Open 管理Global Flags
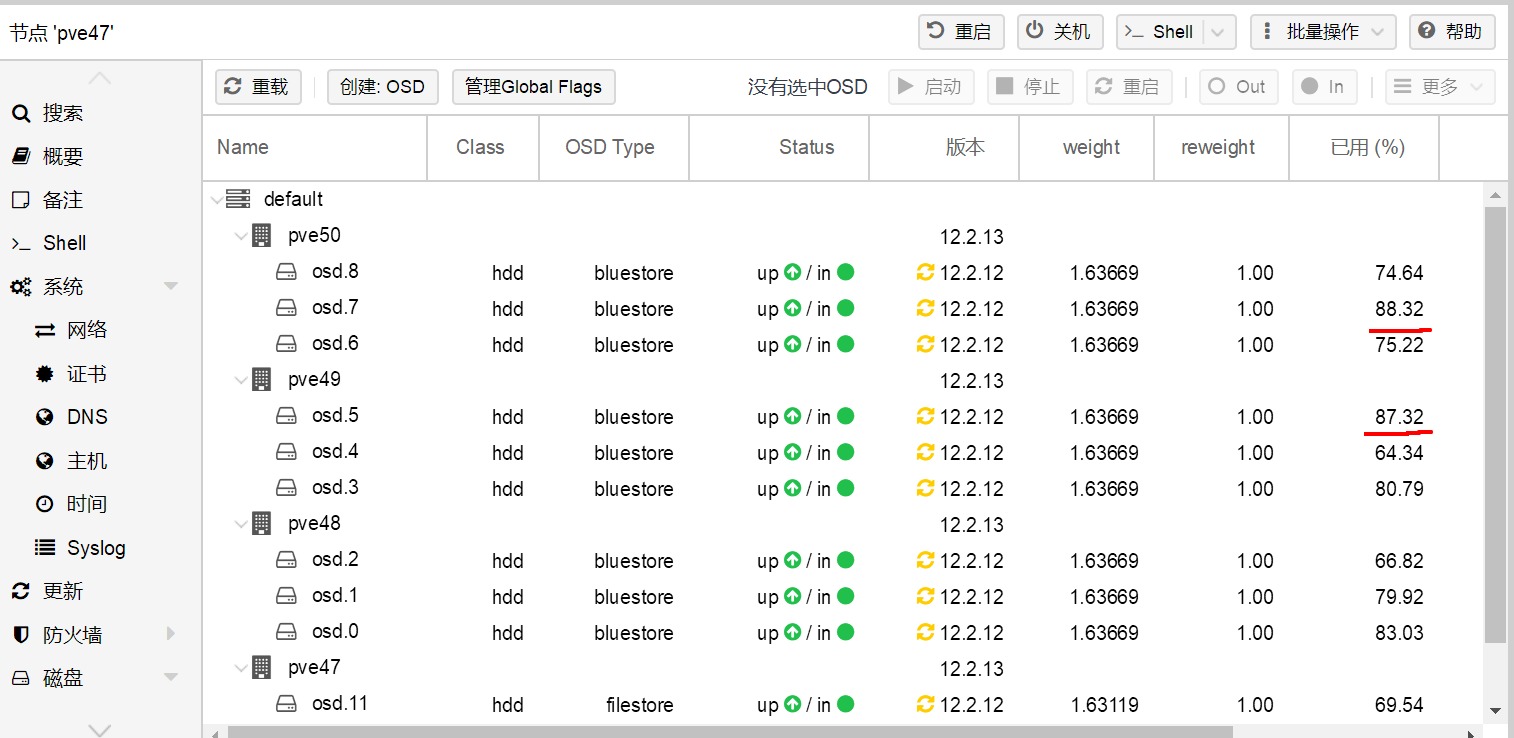Viewport: 1514px width, 738px height. 534,87
